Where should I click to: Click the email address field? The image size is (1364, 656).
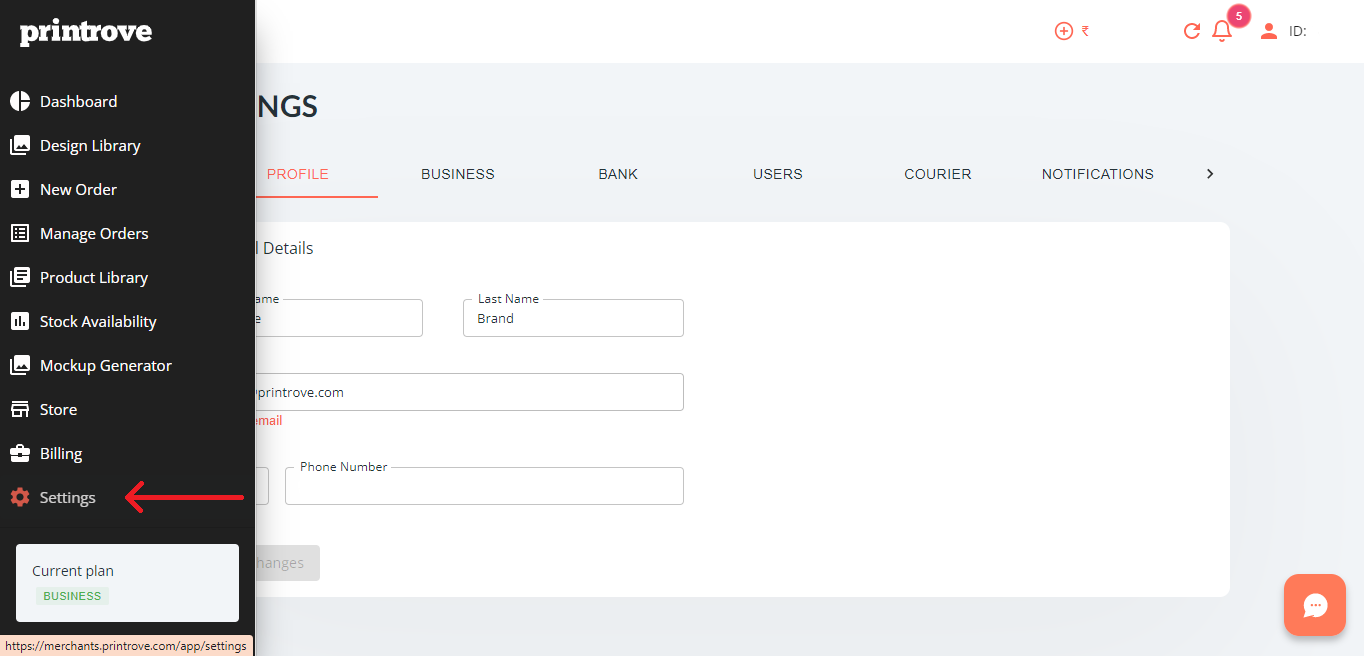pyautogui.click(x=470, y=392)
